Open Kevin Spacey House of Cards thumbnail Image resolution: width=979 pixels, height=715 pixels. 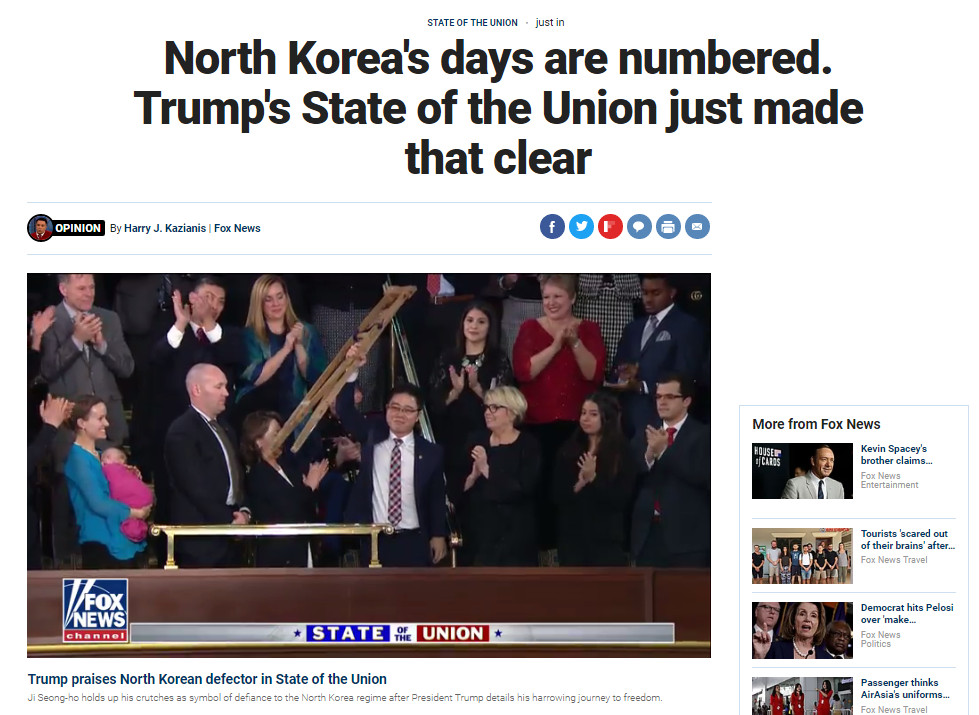click(x=802, y=471)
